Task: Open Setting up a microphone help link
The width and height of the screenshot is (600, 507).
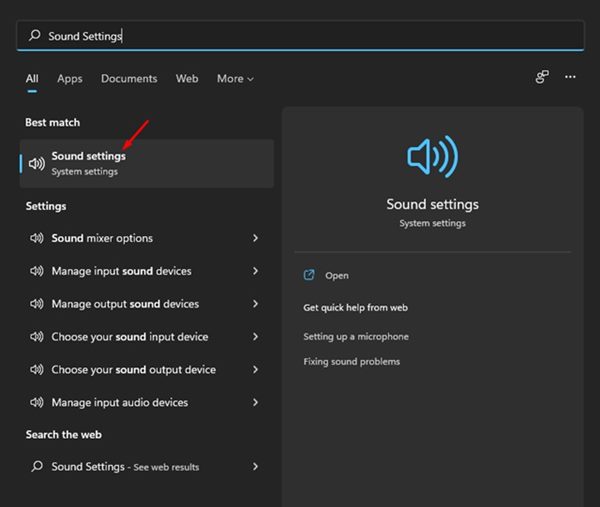Action: click(x=356, y=337)
